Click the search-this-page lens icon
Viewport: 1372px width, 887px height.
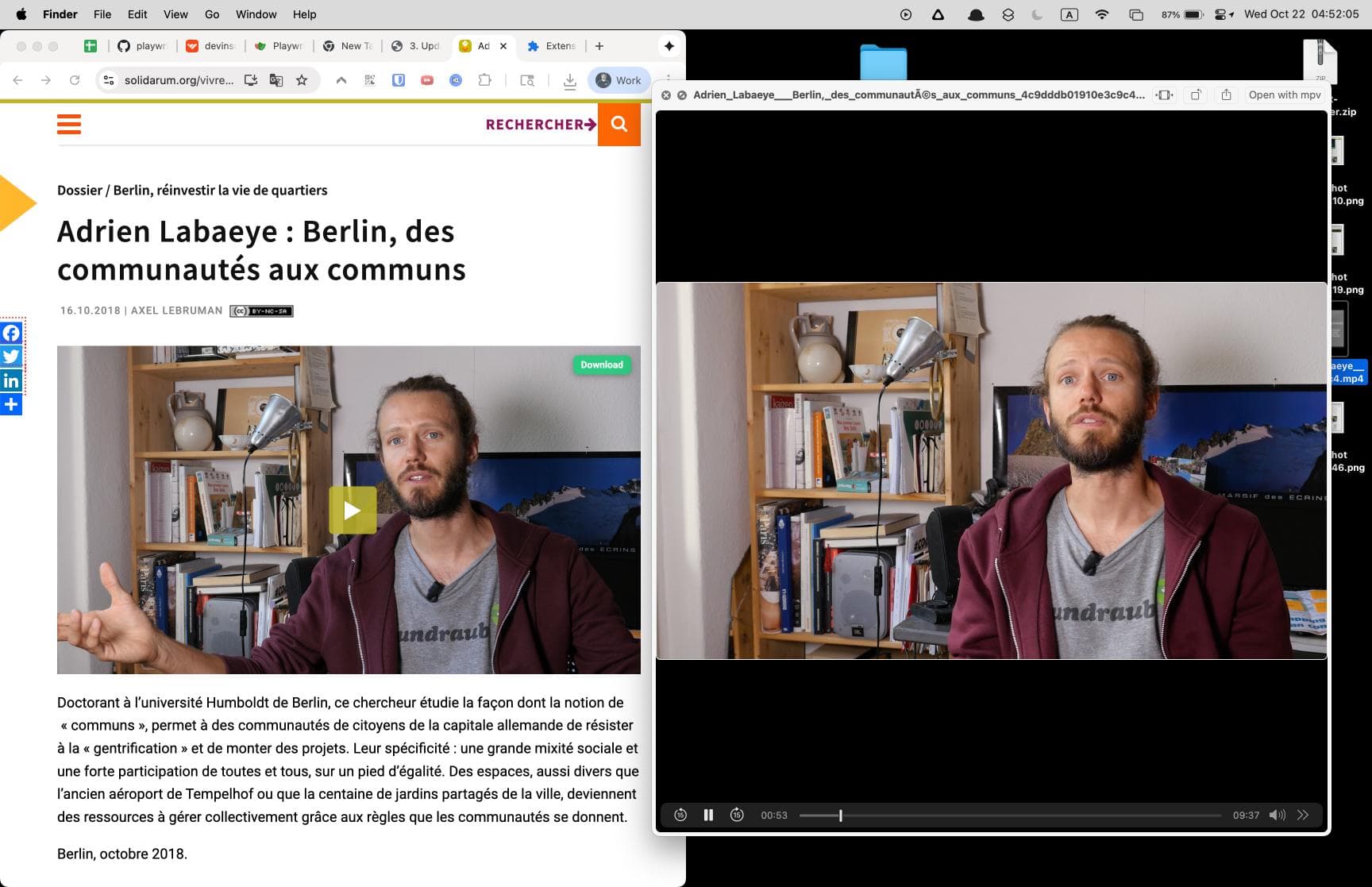click(526, 80)
